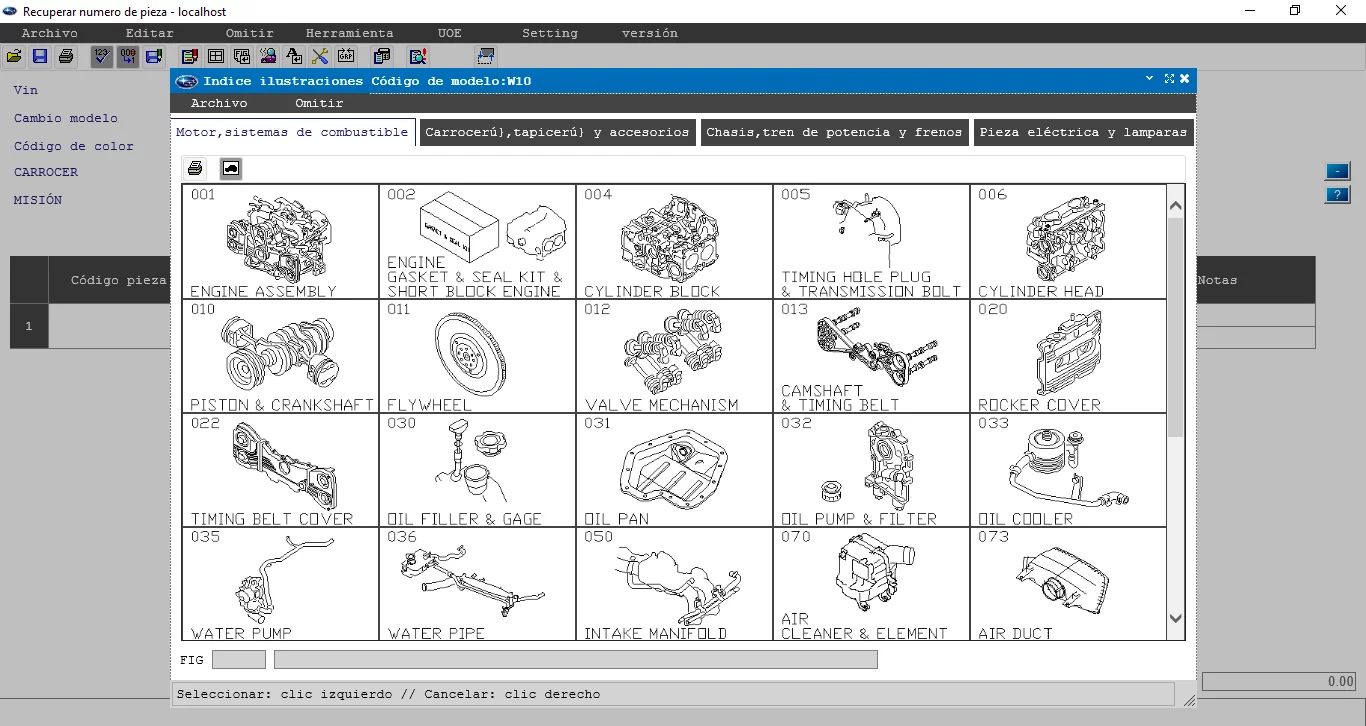Click the scroll up arrow of the illustration list
This screenshot has width=1366, height=726.
pos(1175,206)
